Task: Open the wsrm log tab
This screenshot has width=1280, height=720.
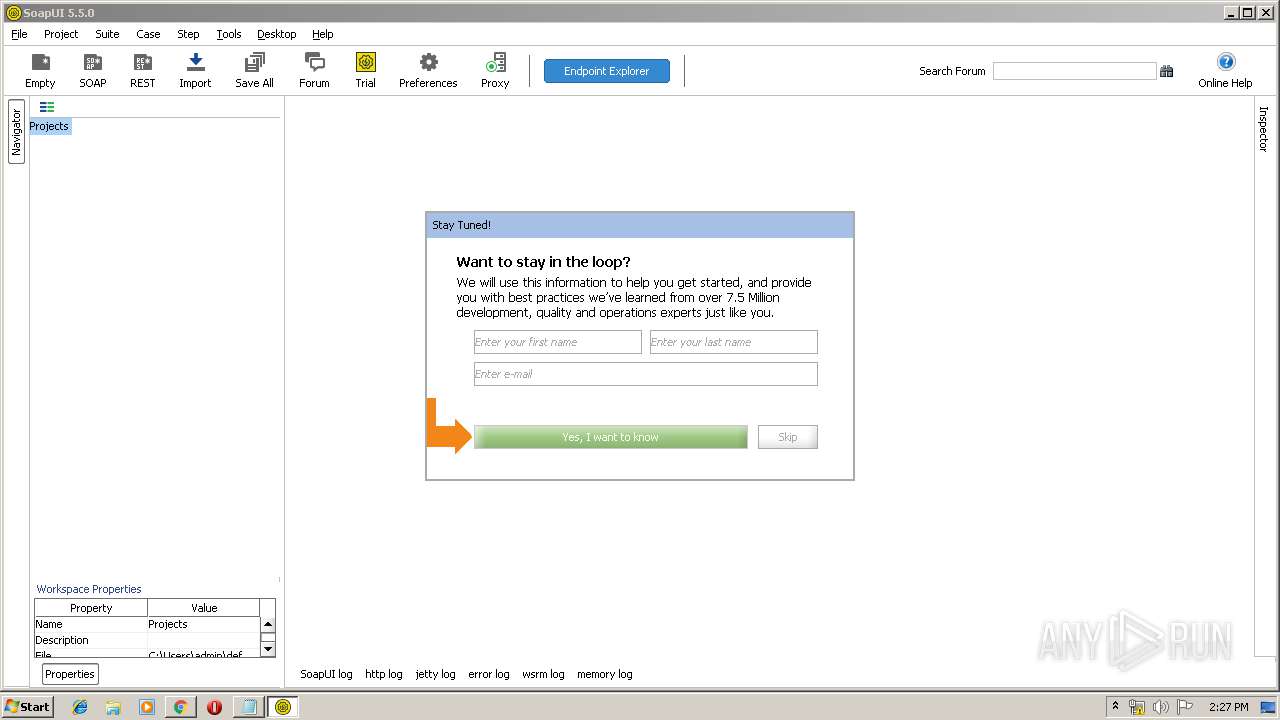Action: [543, 674]
